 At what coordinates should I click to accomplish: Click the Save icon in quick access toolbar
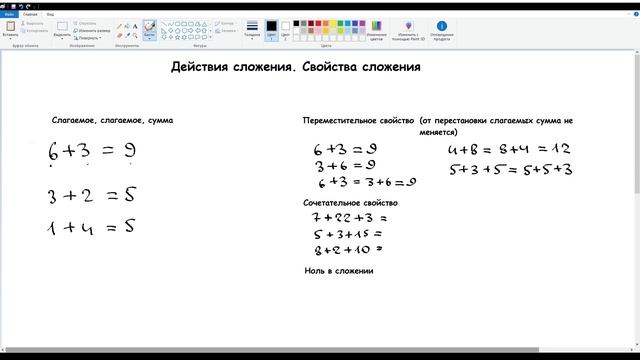click(x=13, y=7)
